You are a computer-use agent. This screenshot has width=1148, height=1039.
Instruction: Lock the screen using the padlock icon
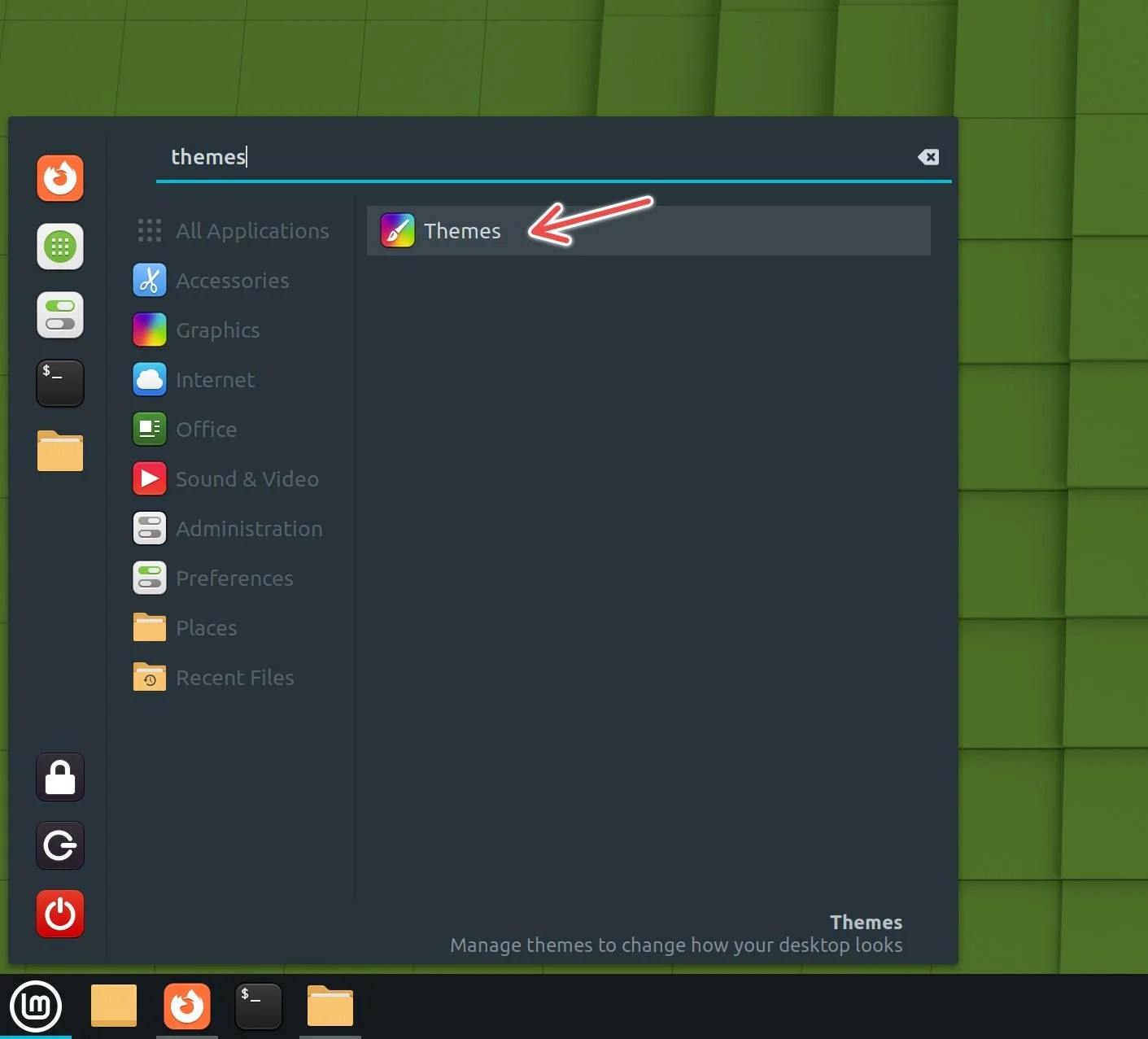[x=60, y=777]
